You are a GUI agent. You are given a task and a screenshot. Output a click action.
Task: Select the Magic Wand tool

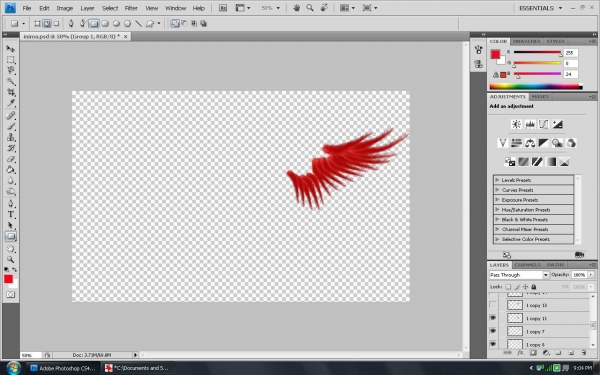pos(10,82)
